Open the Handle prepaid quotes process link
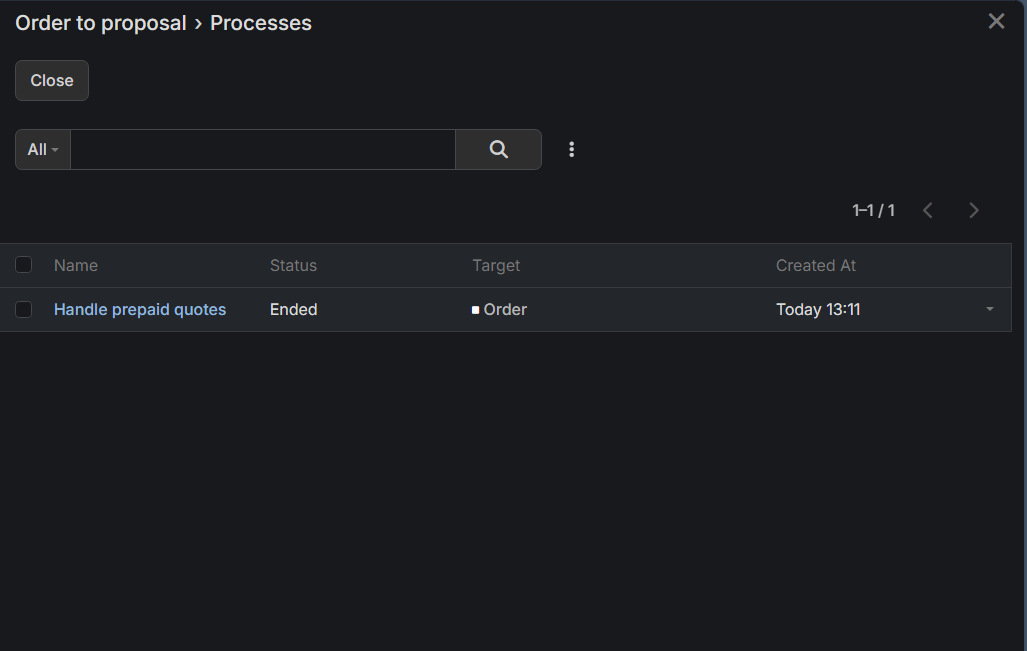The image size is (1027, 651). pyautogui.click(x=140, y=310)
